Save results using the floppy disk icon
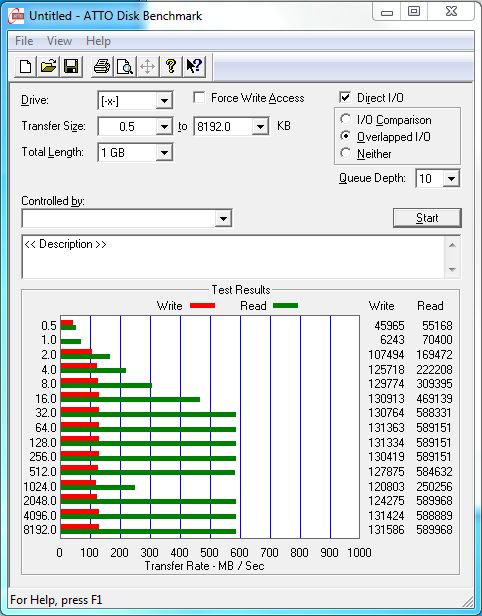The height and width of the screenshot is (616, 482). click(x=71, y=66)
